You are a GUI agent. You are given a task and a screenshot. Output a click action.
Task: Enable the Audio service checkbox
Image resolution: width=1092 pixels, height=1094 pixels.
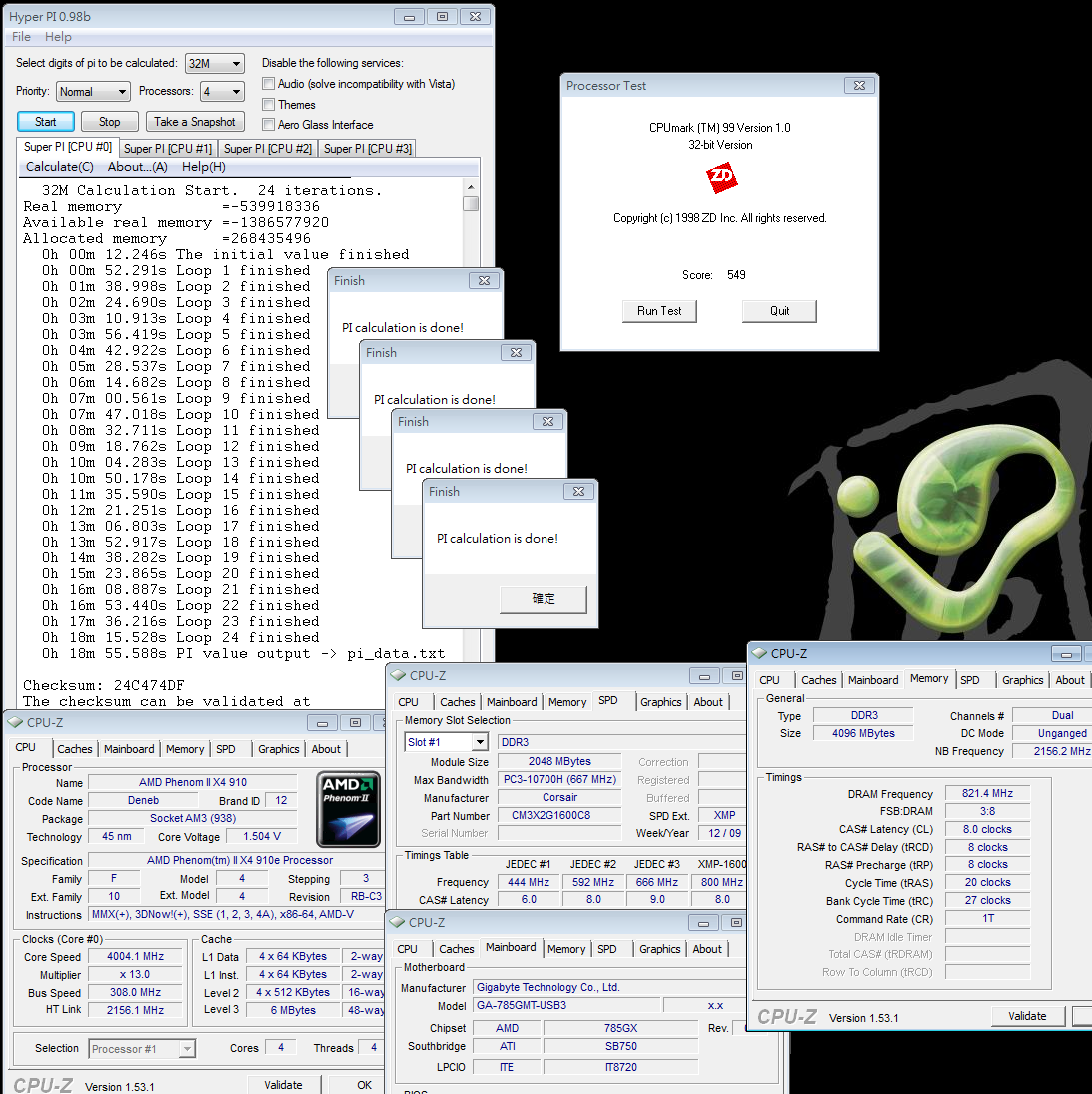(x=268, y=84)
